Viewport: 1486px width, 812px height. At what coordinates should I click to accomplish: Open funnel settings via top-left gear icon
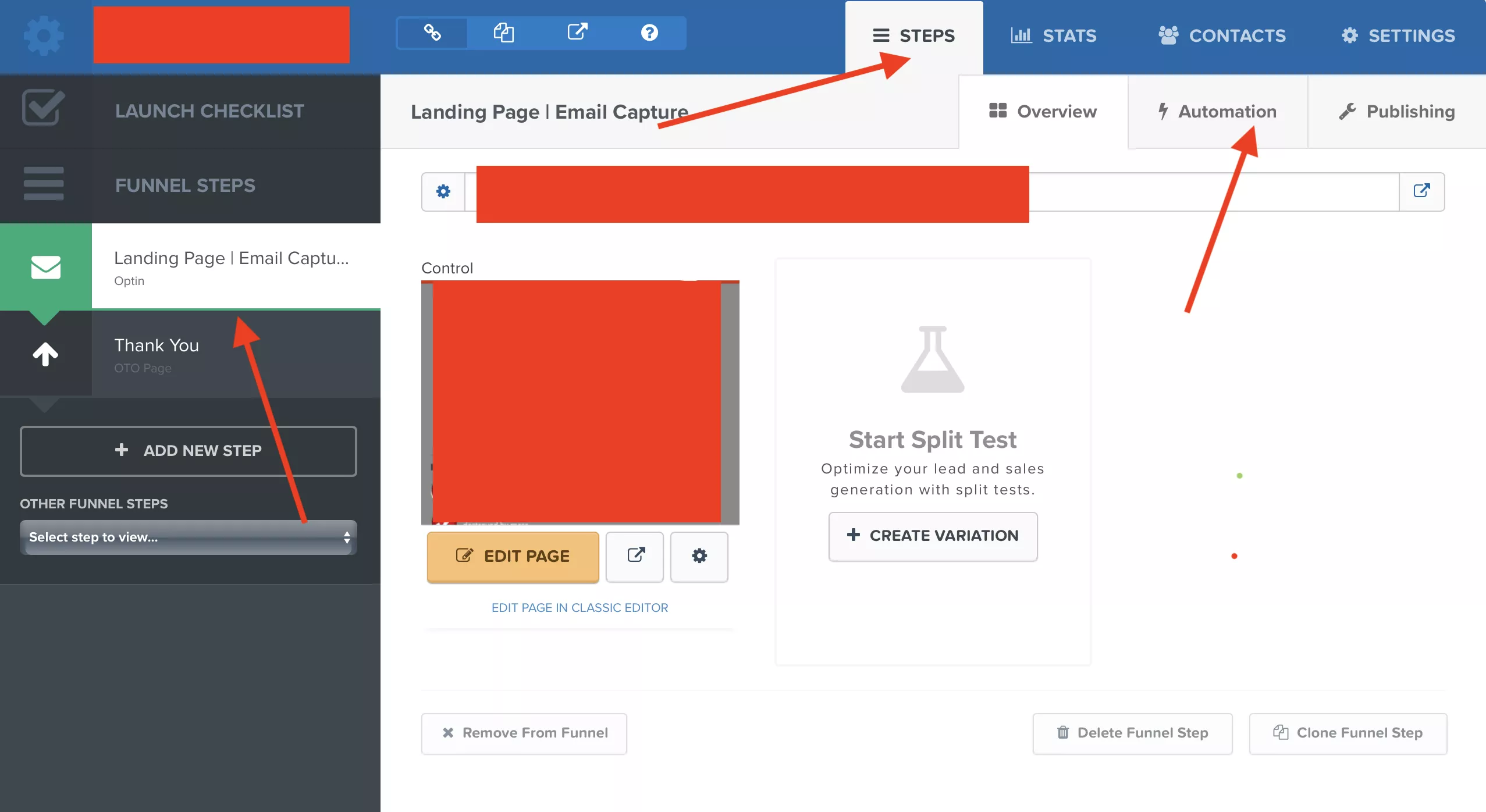click(44, 36)
